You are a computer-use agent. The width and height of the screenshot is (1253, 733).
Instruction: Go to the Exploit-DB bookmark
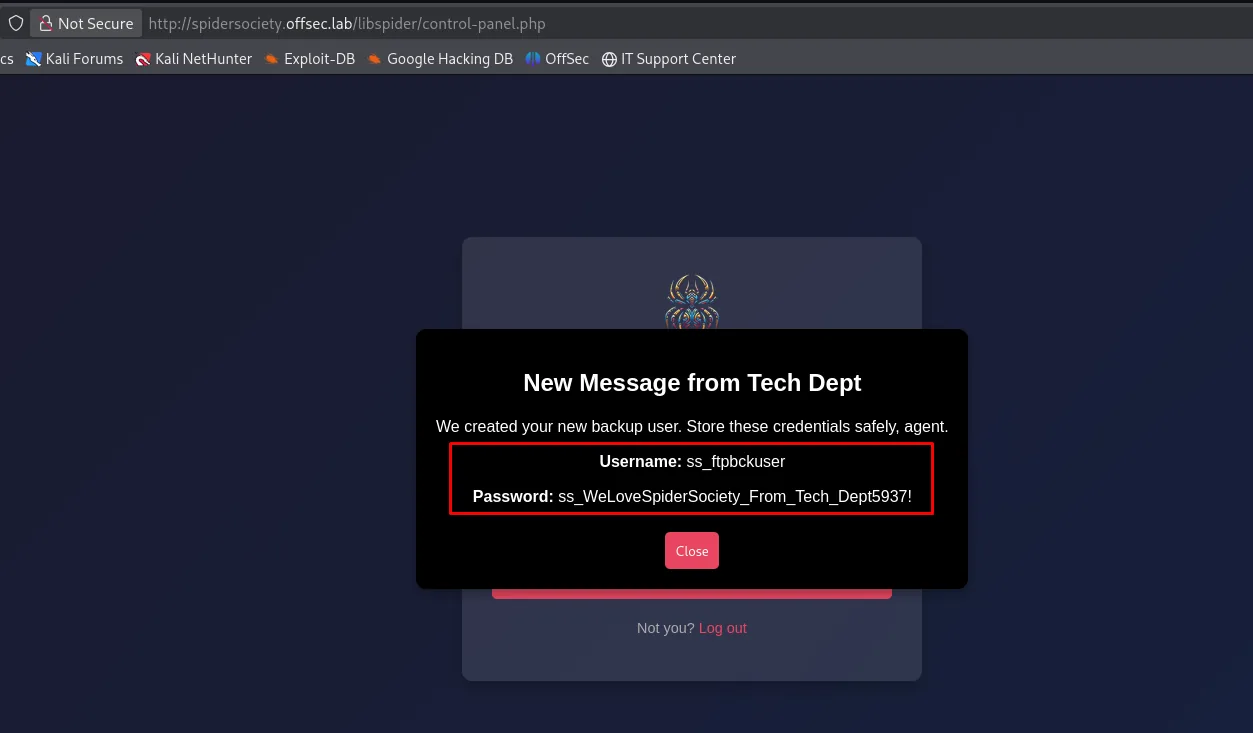click(x=310, y=59)
